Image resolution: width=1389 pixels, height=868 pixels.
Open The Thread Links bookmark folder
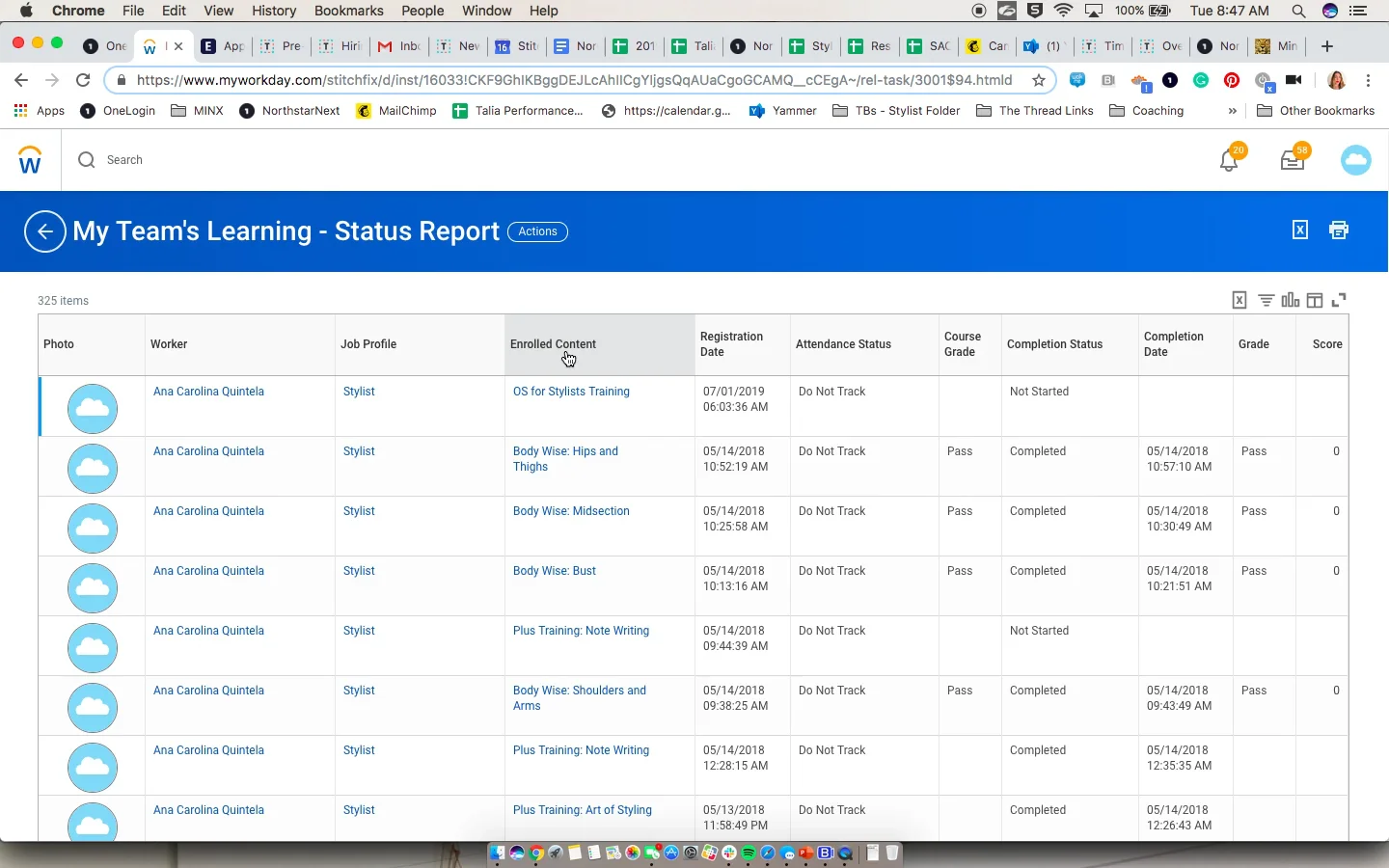pyautogui.click(x=1035, y=111)
